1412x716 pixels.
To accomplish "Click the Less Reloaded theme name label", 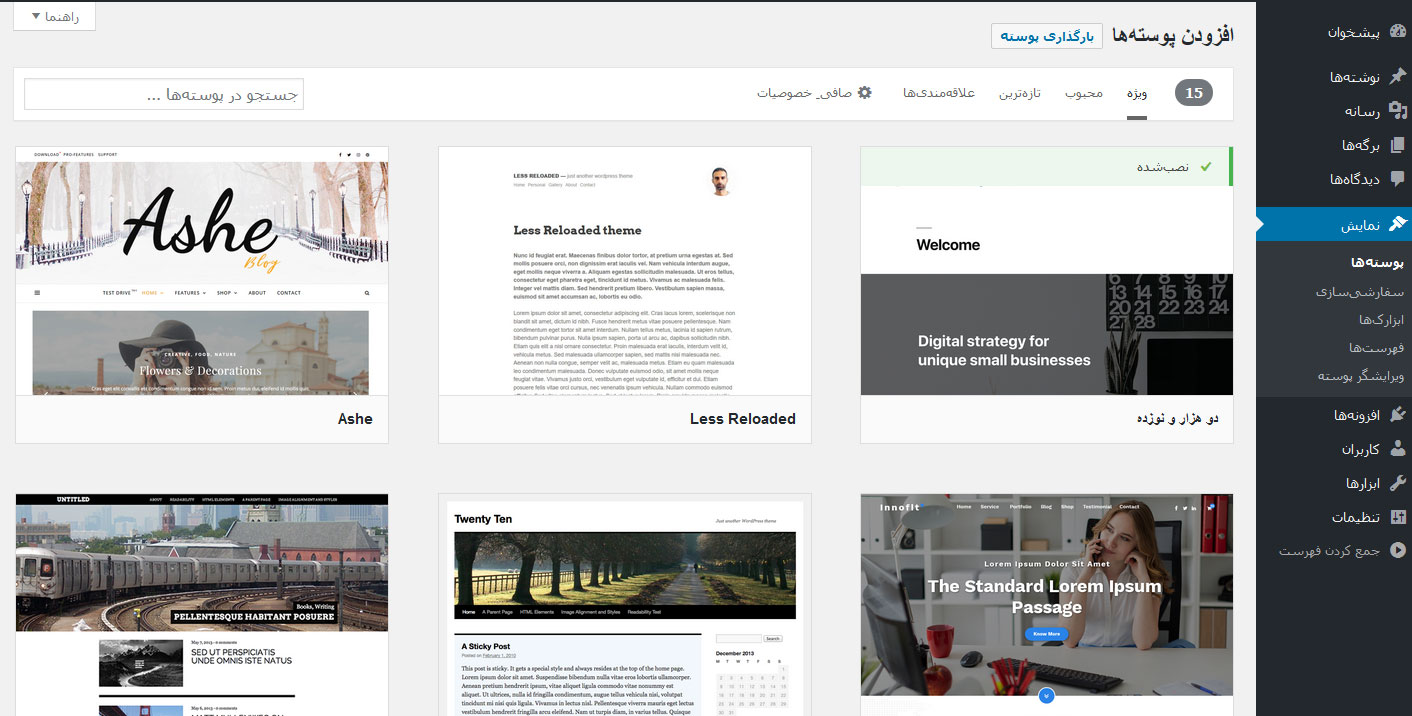I will [x=743, y=419].
